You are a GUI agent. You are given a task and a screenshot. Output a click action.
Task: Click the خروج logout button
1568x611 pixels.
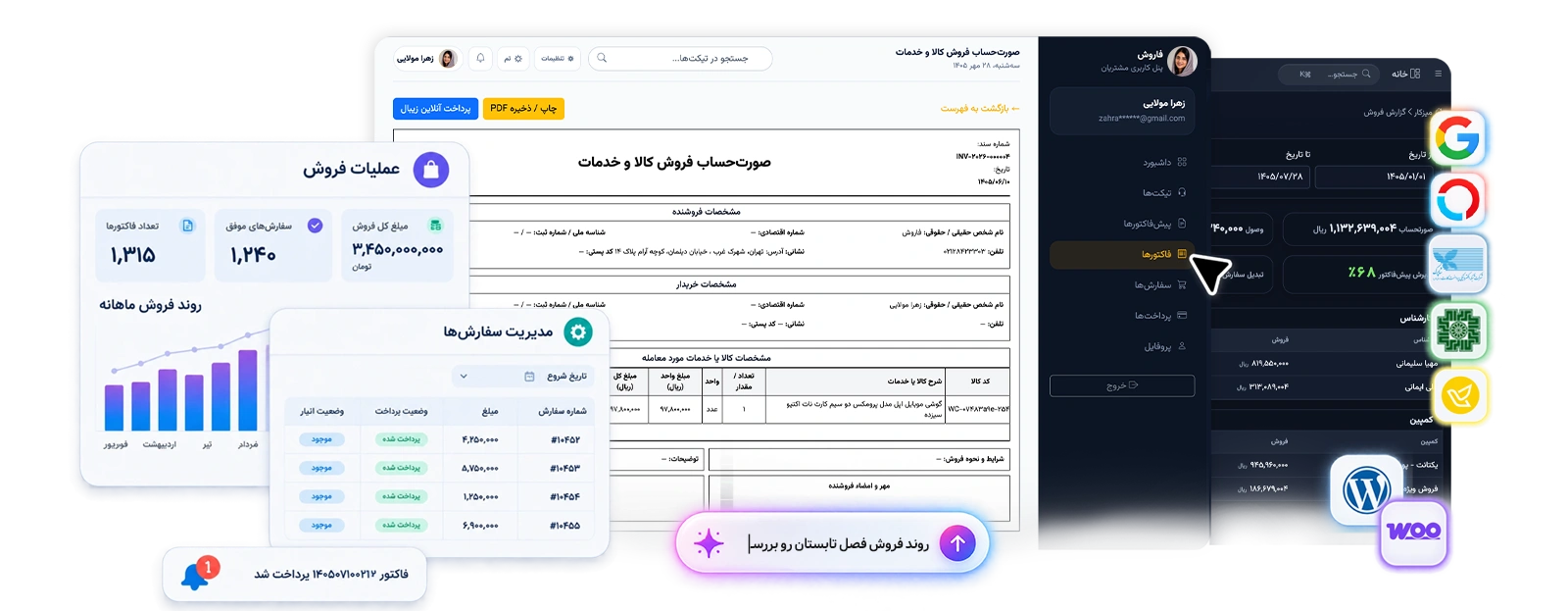1122,385
